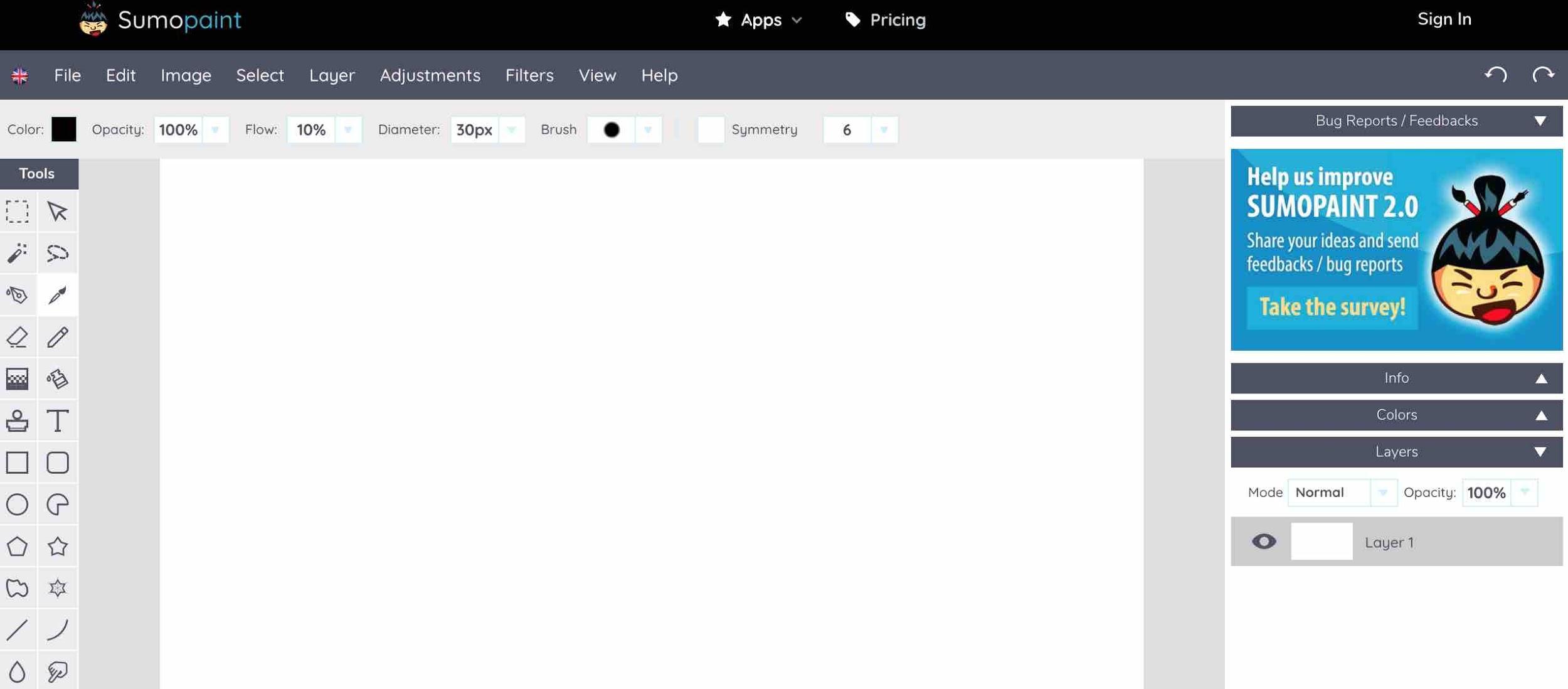
Task: Select the pencil tool
Action: pyautogui.click(x=58, y=337)
